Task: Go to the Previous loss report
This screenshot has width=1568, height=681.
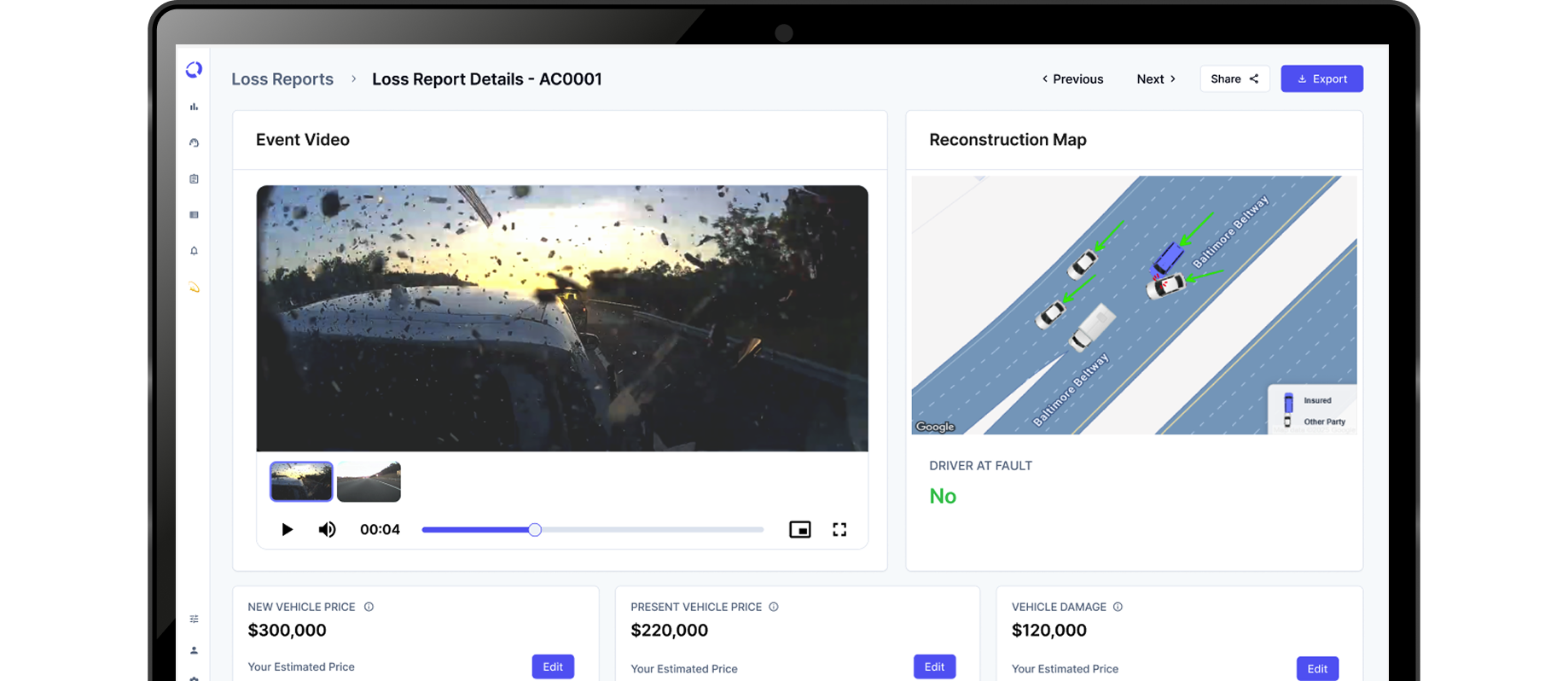Action: click(x=1072, y=79)
